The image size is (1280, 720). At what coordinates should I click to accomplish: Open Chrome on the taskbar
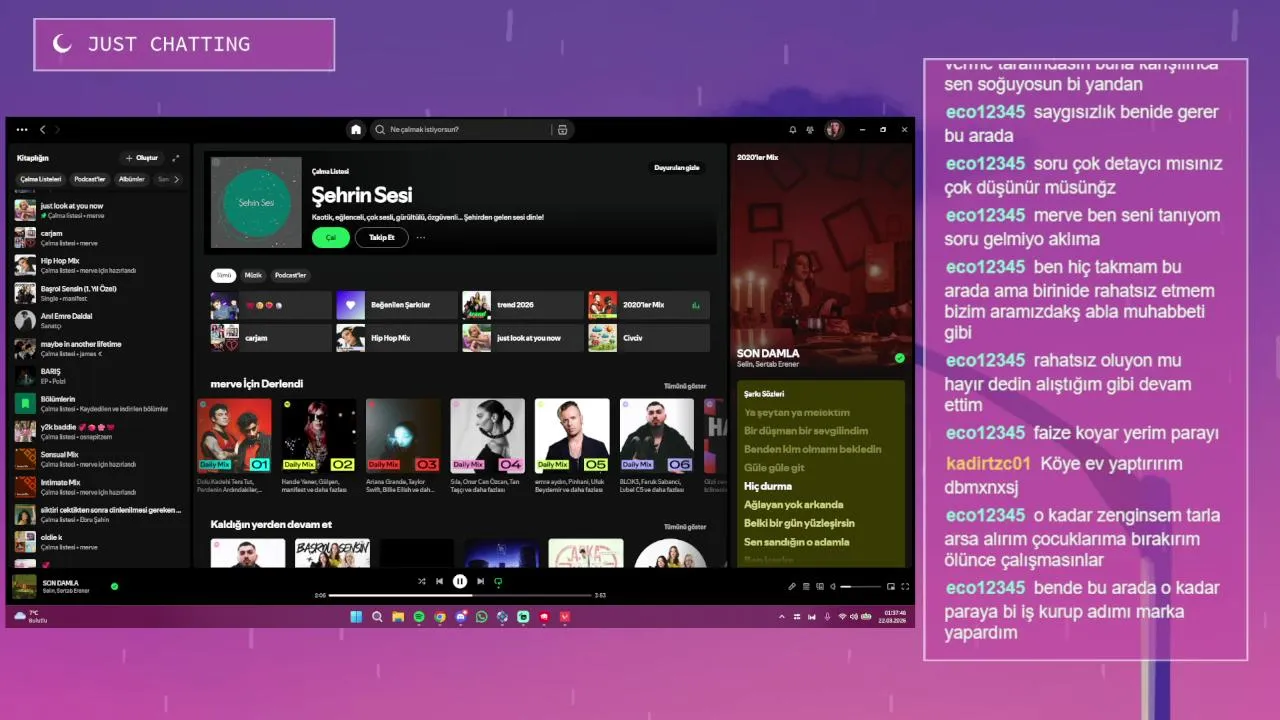tap(440, 617)
